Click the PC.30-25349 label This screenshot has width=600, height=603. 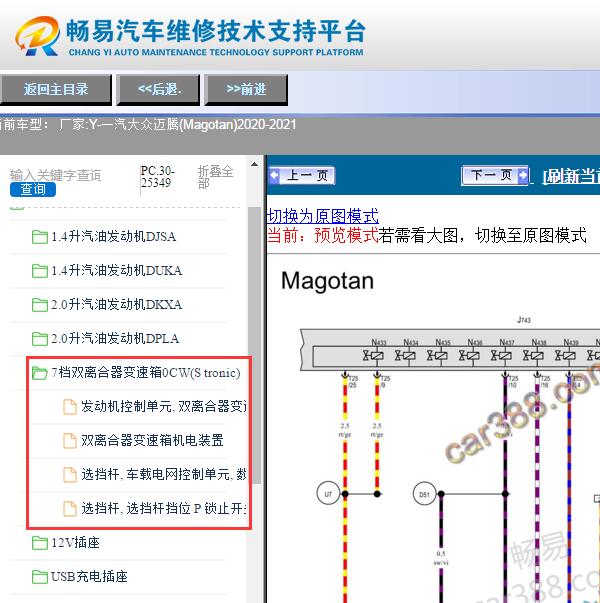[158, 176]
